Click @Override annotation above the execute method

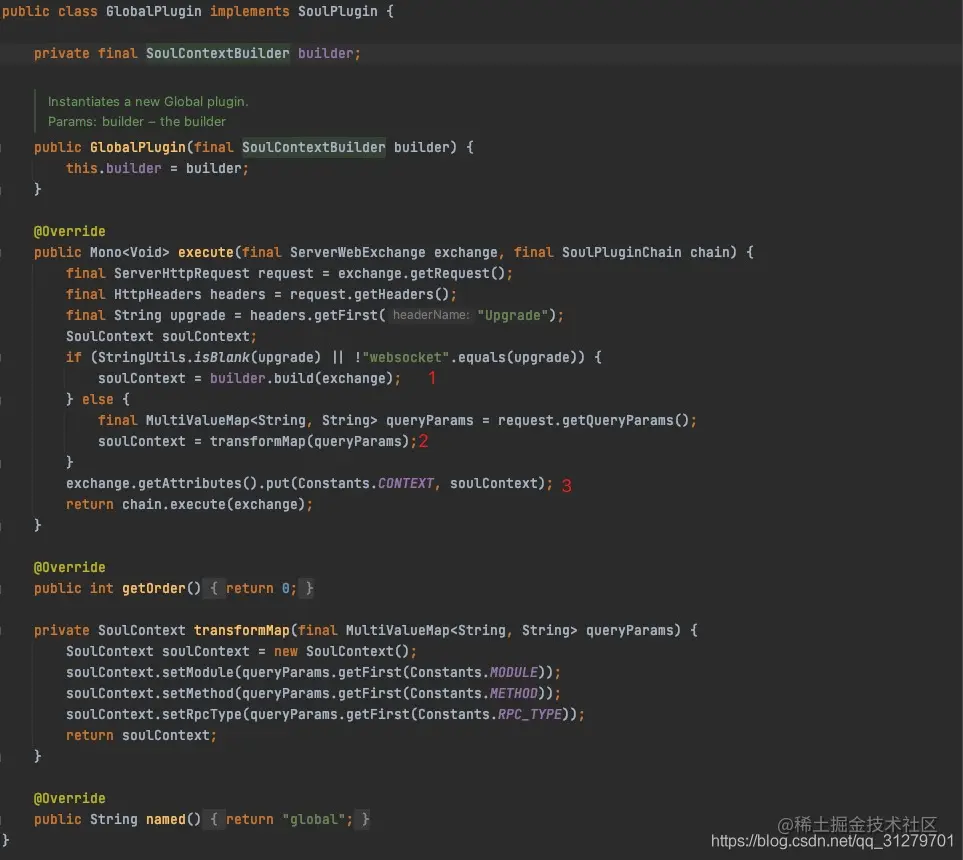point(69,232)
